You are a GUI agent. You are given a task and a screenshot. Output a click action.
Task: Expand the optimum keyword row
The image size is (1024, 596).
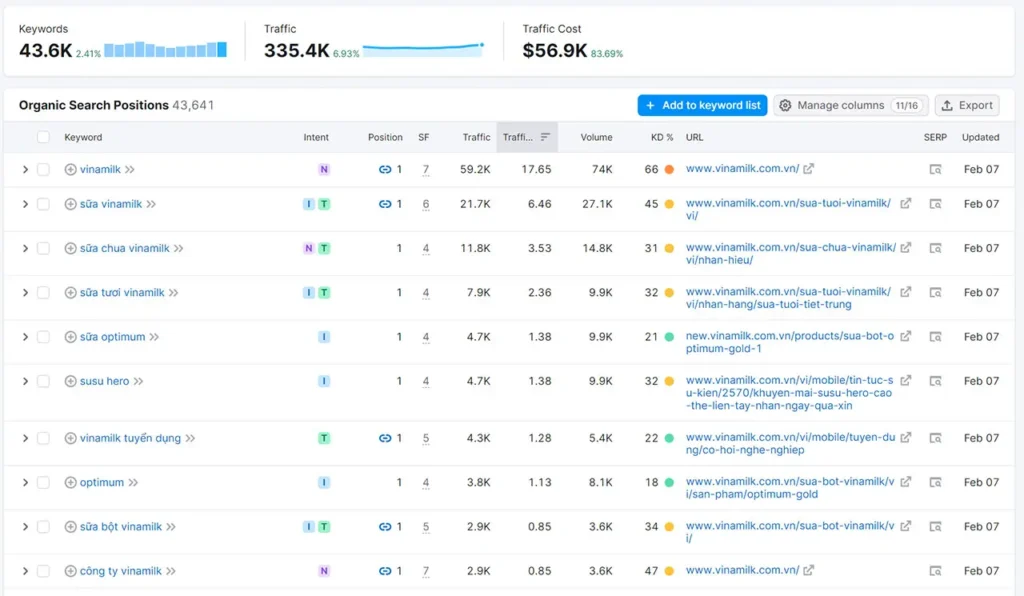(25, 482)
